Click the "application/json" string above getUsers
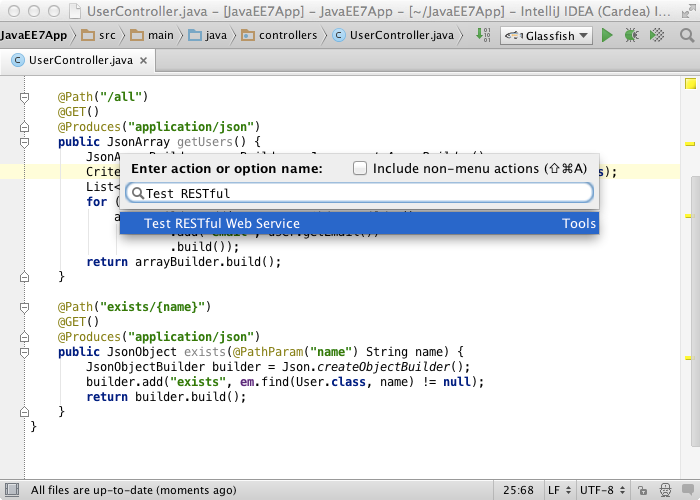 click(x=191, y=127)
